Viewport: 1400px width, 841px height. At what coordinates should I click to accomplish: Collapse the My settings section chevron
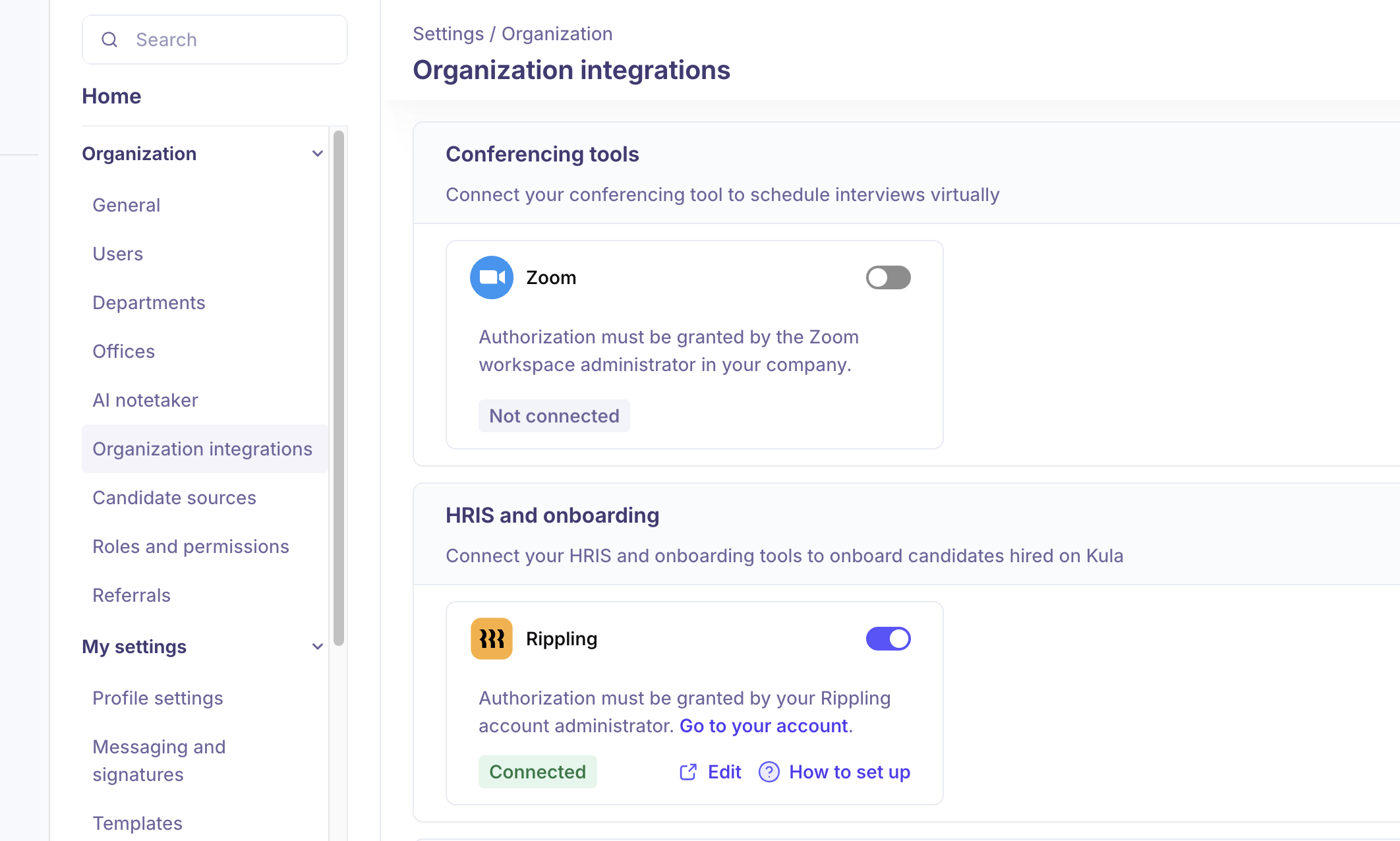[318, 647]
